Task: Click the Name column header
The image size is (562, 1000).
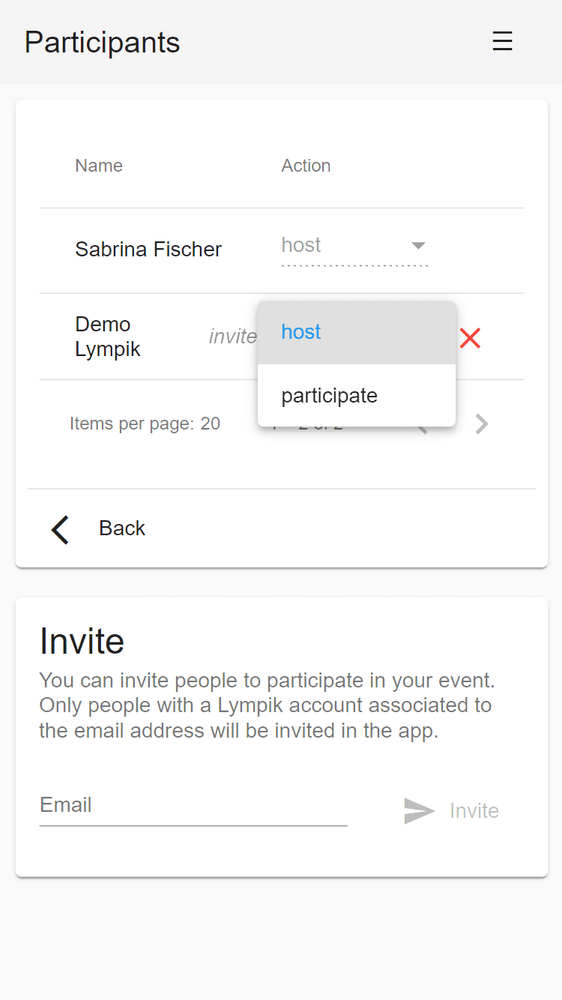Action: coord(99,166)
